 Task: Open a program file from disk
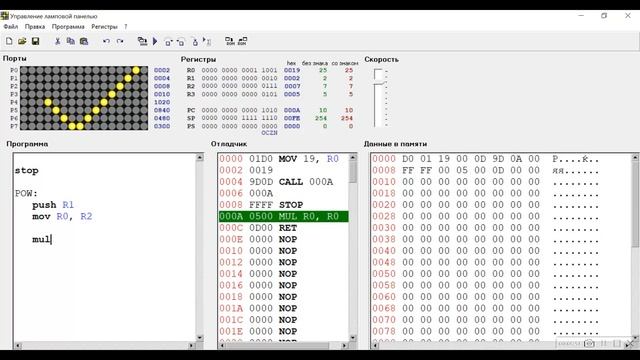22,41
